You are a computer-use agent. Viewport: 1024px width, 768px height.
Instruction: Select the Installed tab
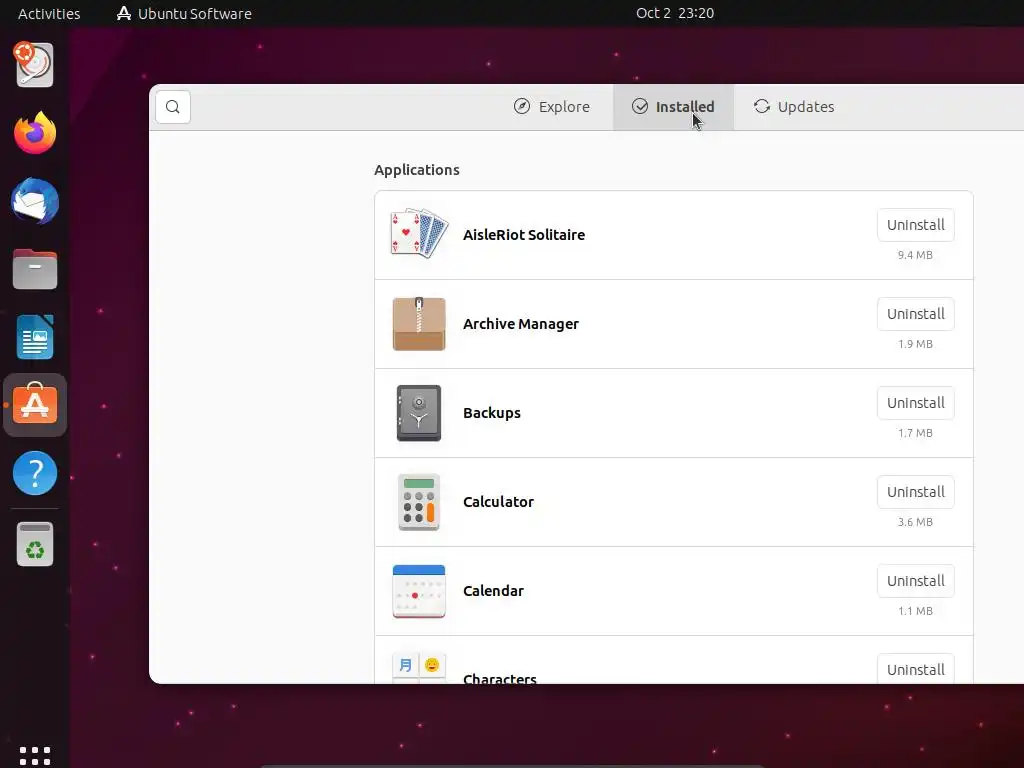point(673,107)
